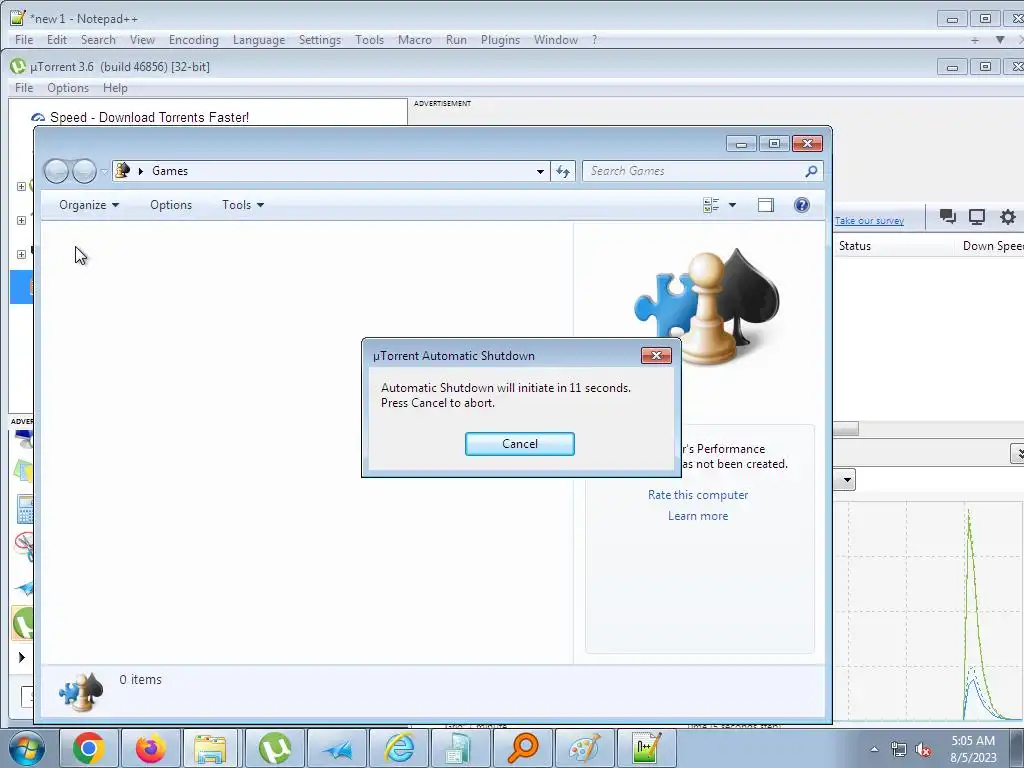The image size is (1024, 768).
Task: Open Notepad++ Edit menu
Action: coord(57,40)
